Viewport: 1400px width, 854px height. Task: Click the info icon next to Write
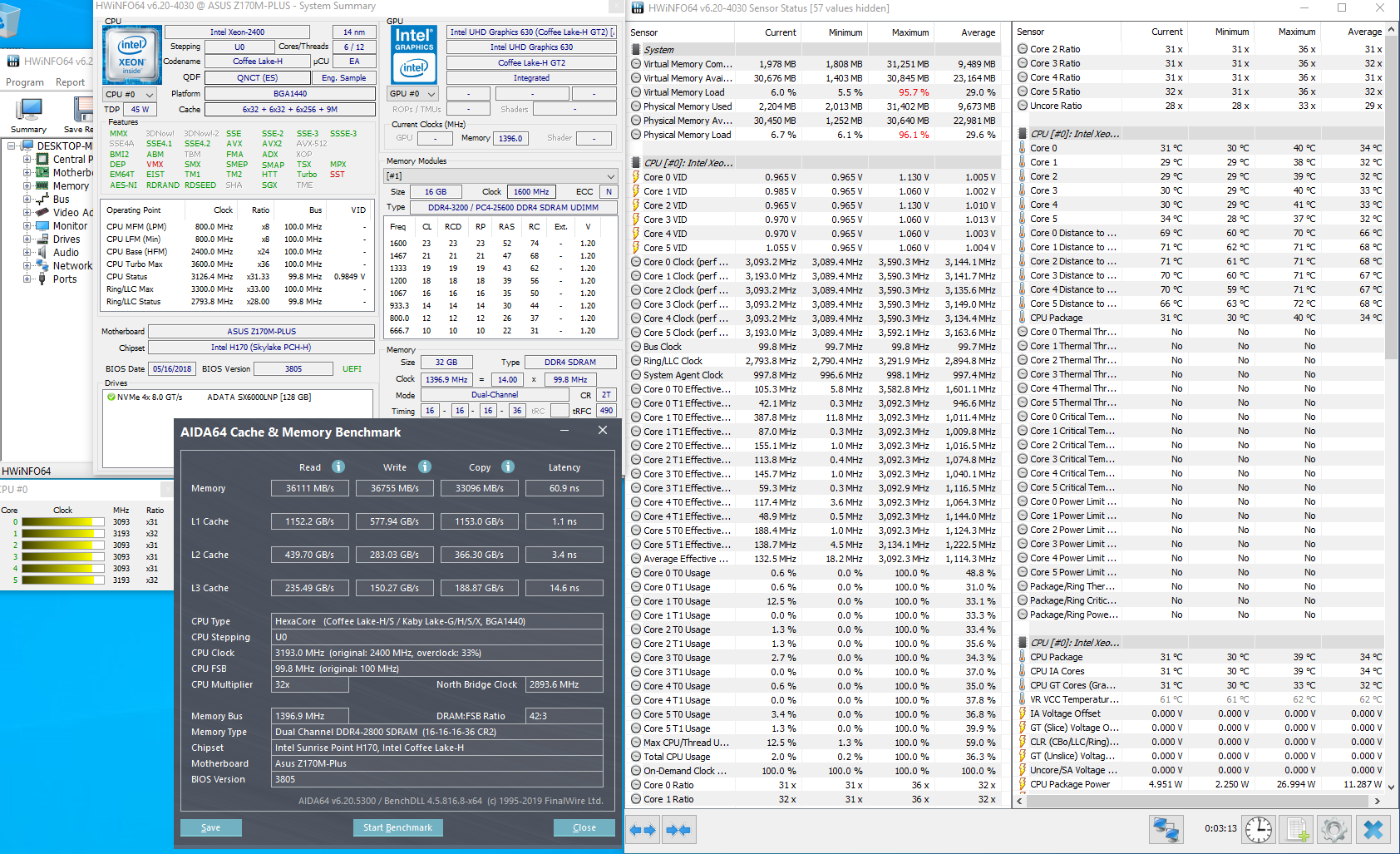[424, 466]
